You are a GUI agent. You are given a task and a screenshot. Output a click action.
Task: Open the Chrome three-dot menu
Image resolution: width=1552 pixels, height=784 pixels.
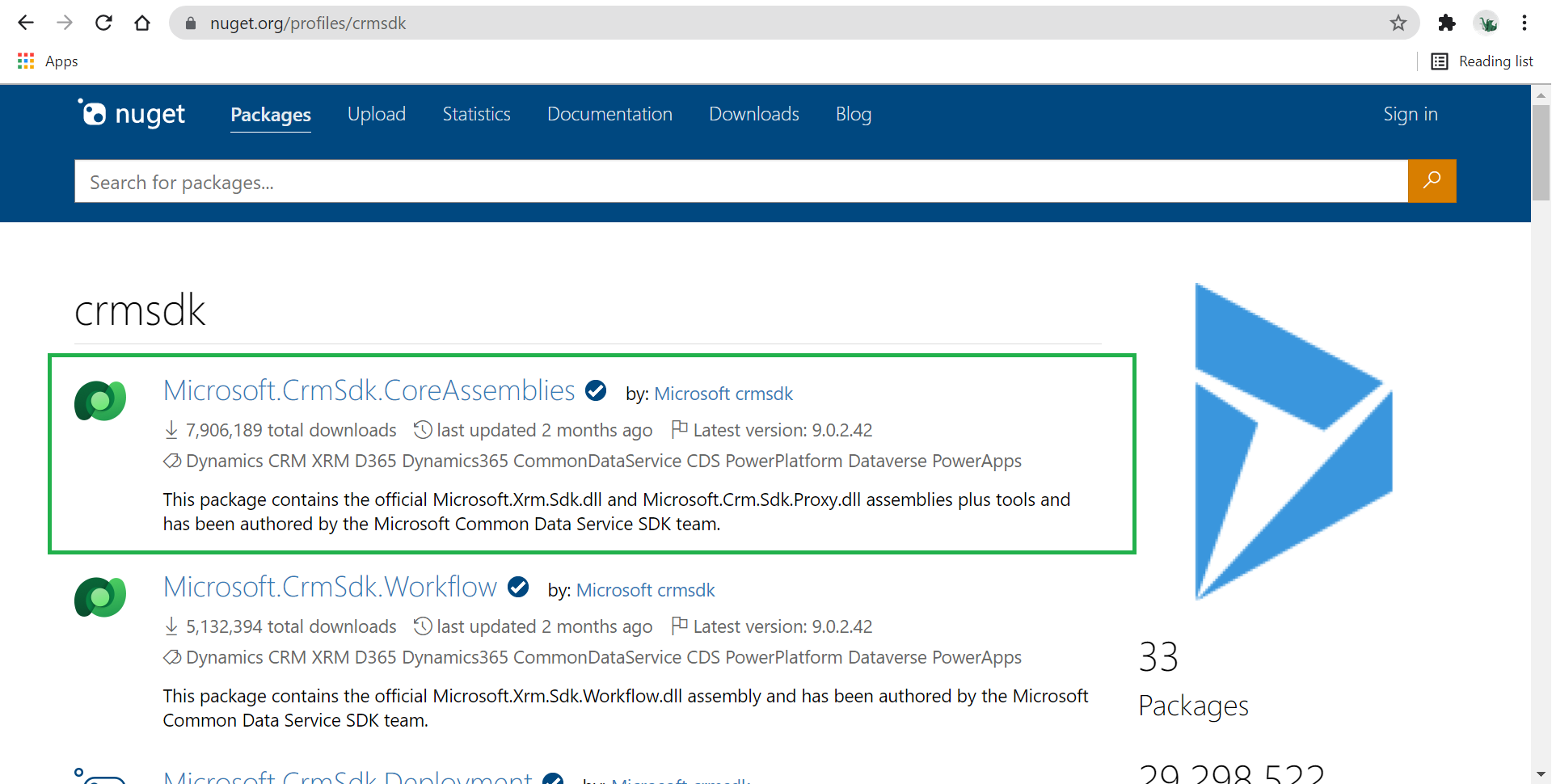click(1524, 23)
